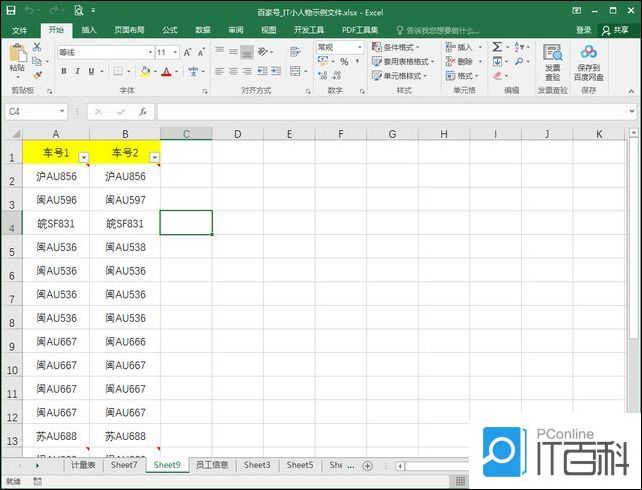Click the add new sheet plus icon
This screenshot has width=642, height=490.
click(368, 466)
